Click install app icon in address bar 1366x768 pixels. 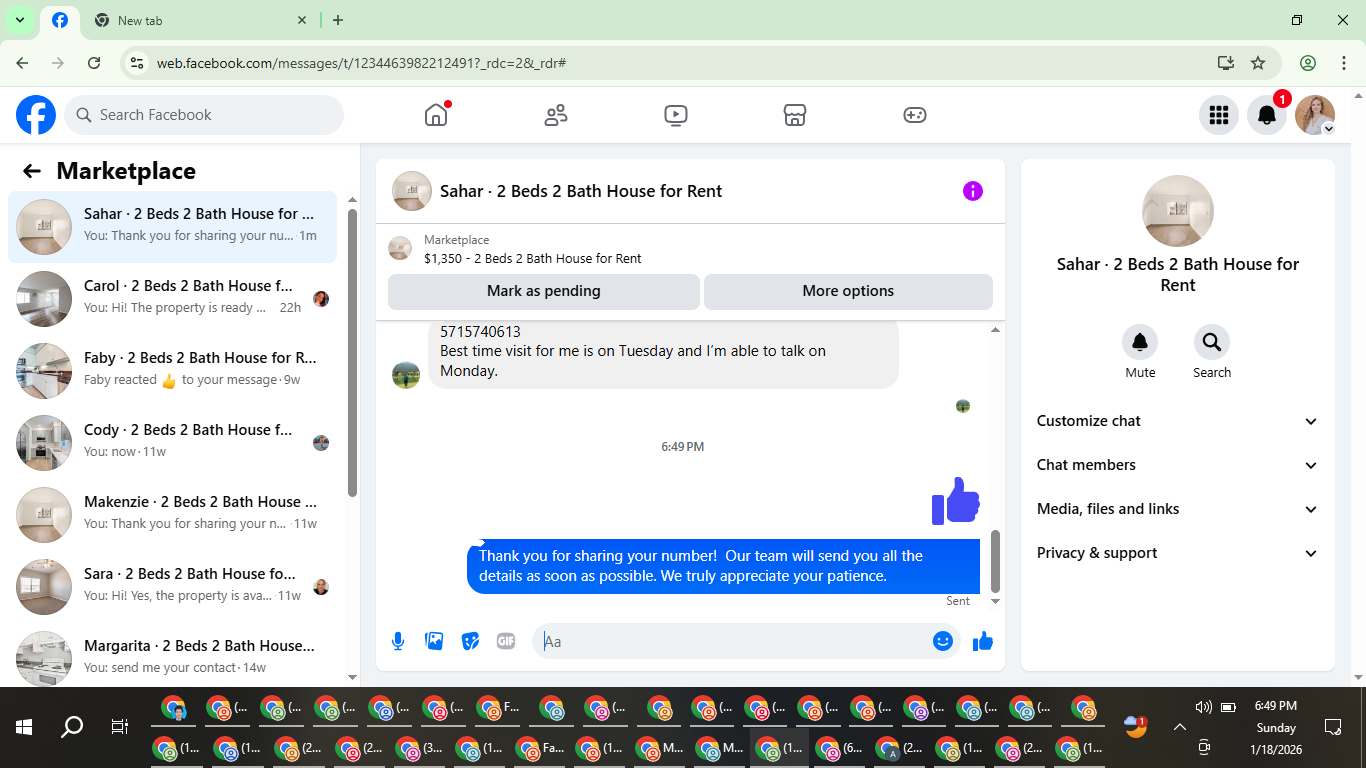point(1225,63)
